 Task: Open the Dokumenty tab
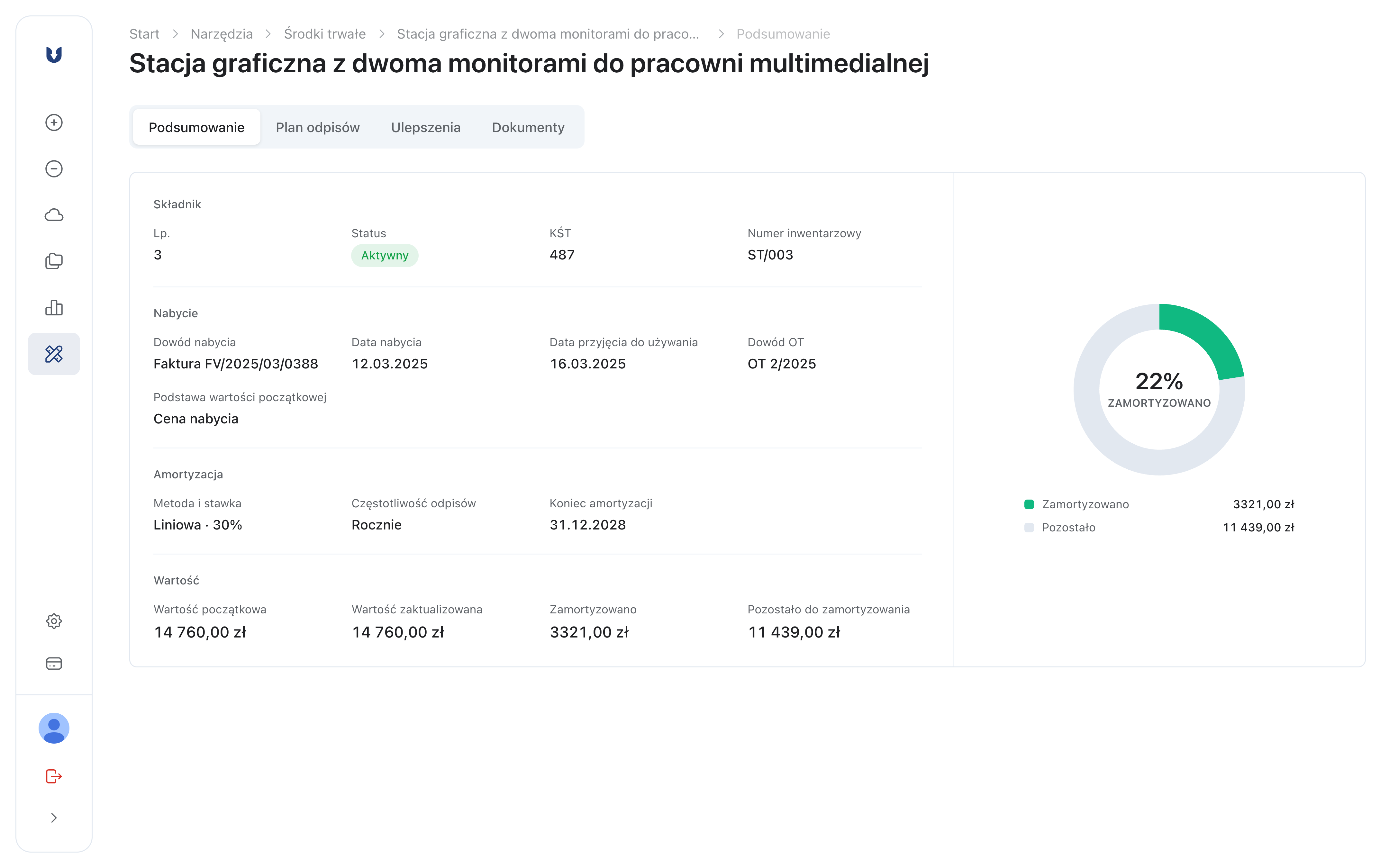[x=528, y=127]
